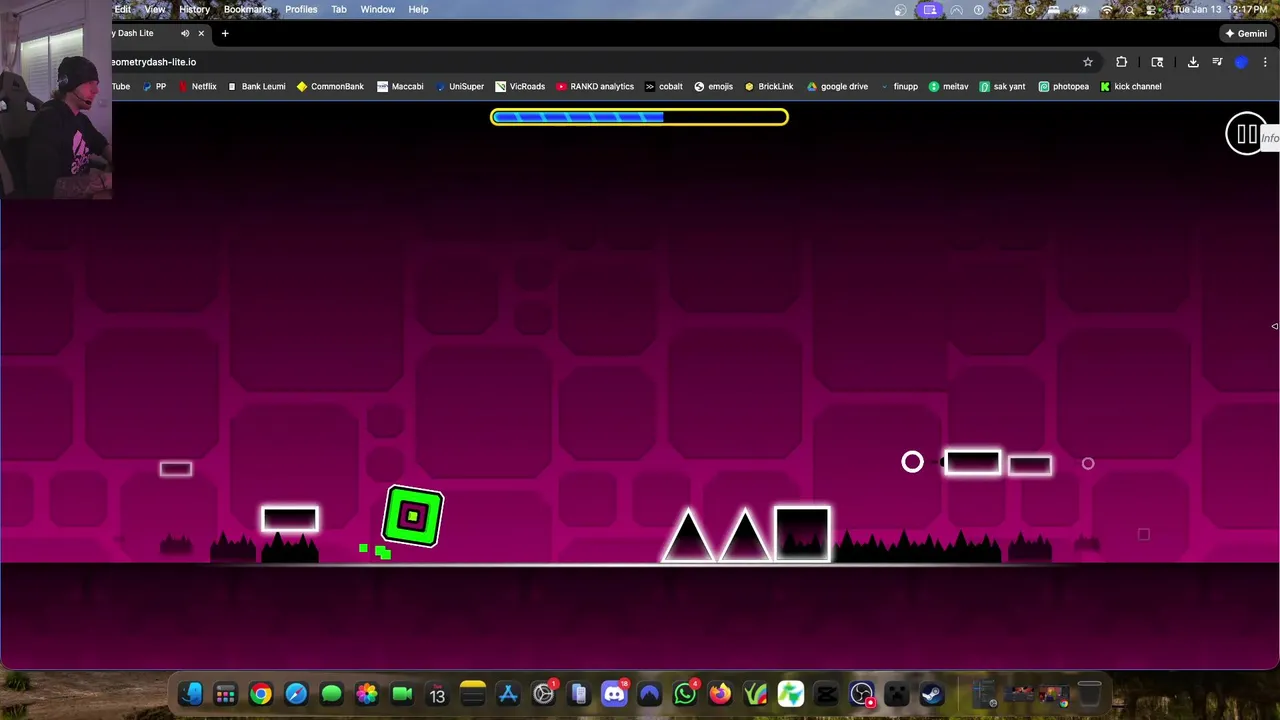Viewport: 1280px width, 720px height.
Task: Open the RANKD analytics bookmark
Action: pos(595,86)
